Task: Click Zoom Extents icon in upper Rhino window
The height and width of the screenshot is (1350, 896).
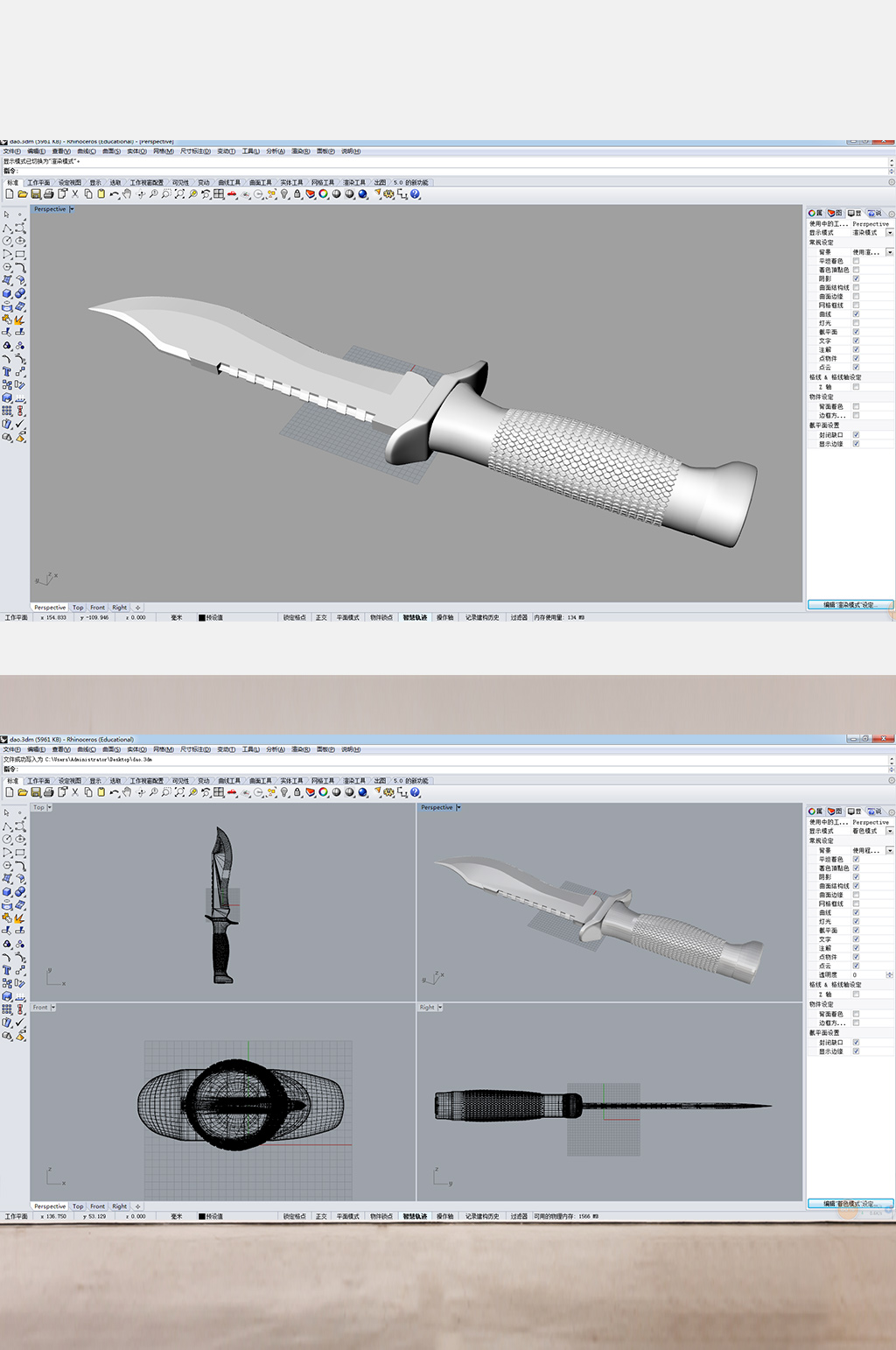Action: click(179, 194)
